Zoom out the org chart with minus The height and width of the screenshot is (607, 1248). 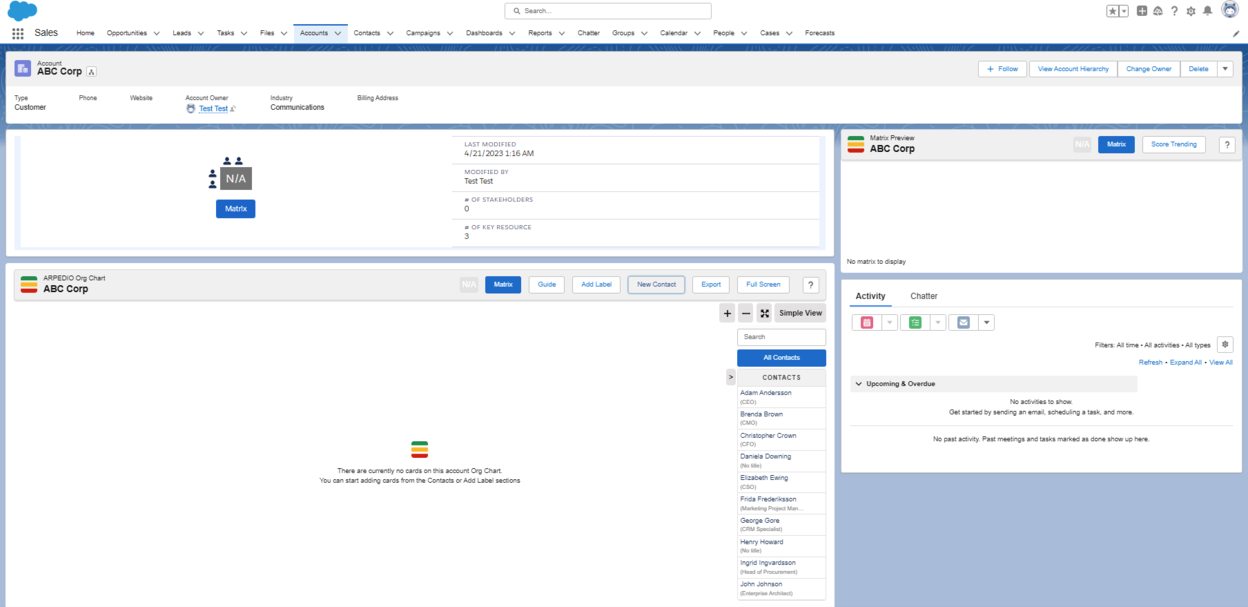click(x=746, y=313)
